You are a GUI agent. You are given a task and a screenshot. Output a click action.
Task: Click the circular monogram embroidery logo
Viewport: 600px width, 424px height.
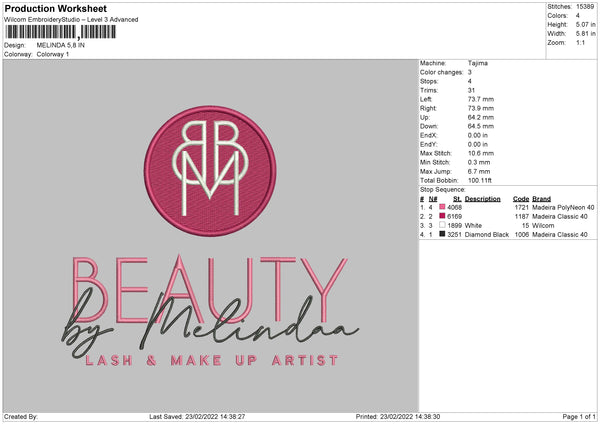point(210,171)
